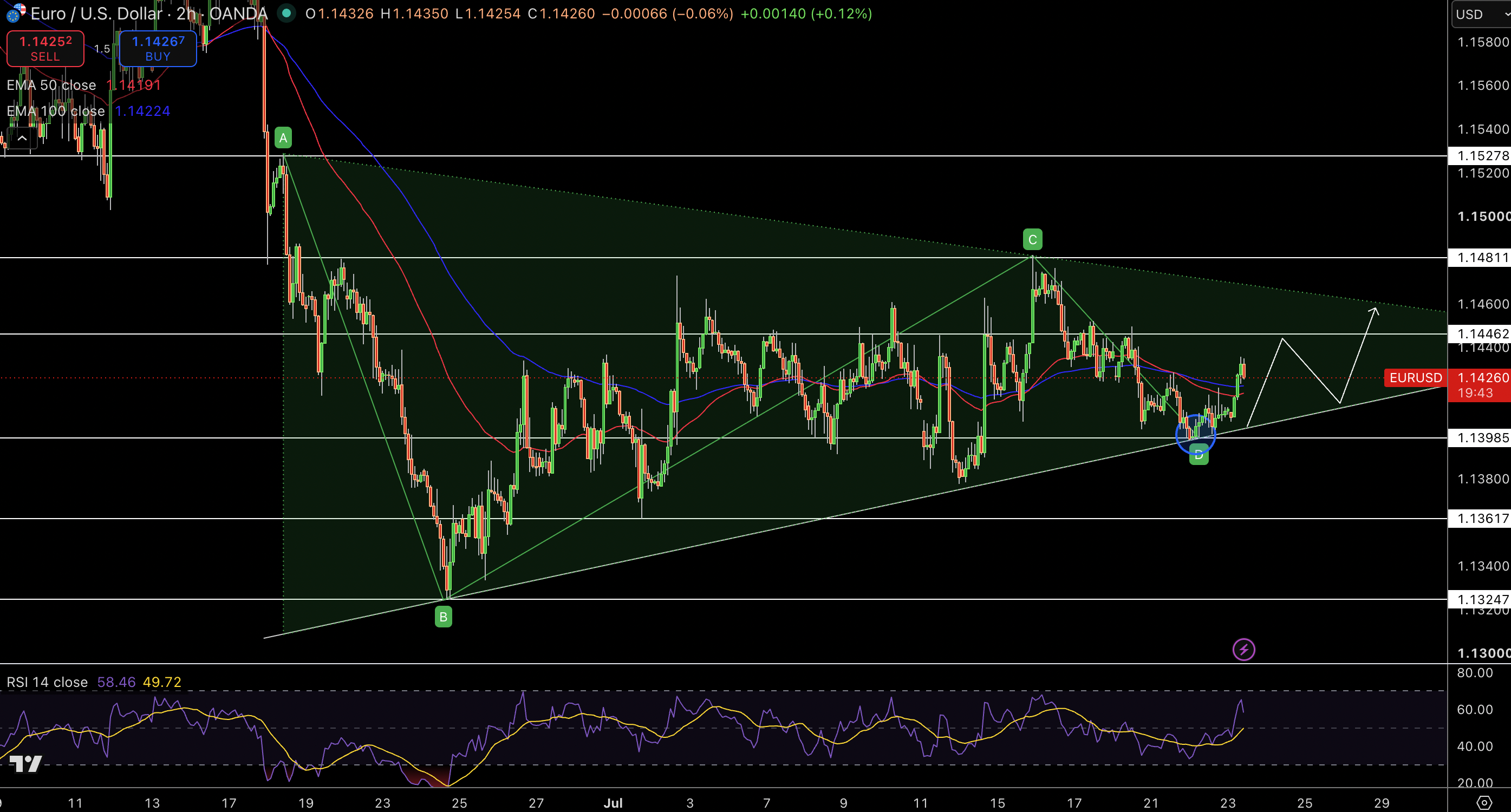
Task: Click the 1.13247 horizontal line price label
Action: point(1480,599)
